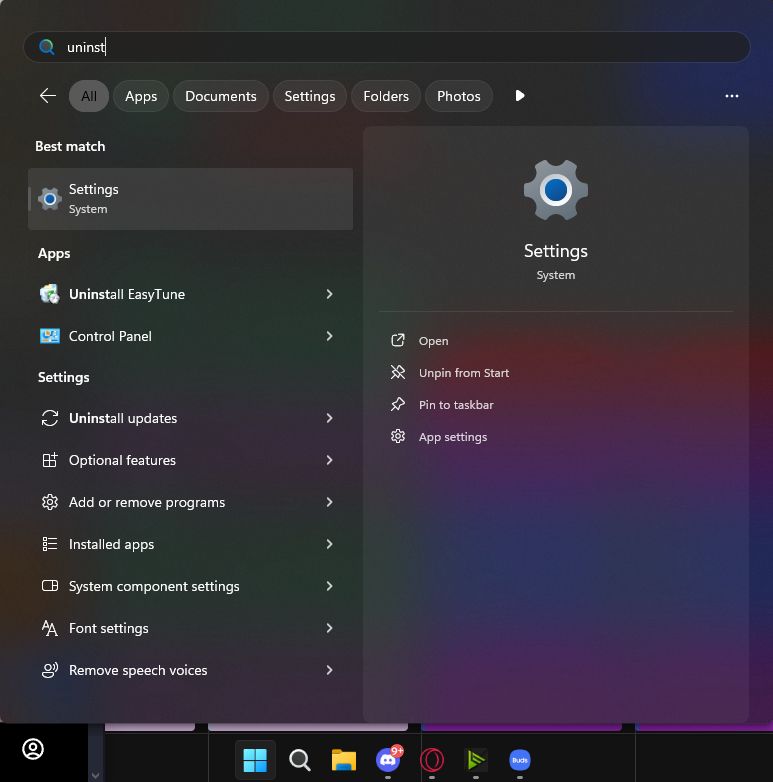Expand Optional features chevron
The image size is (773, 782).
pos(329,460)
